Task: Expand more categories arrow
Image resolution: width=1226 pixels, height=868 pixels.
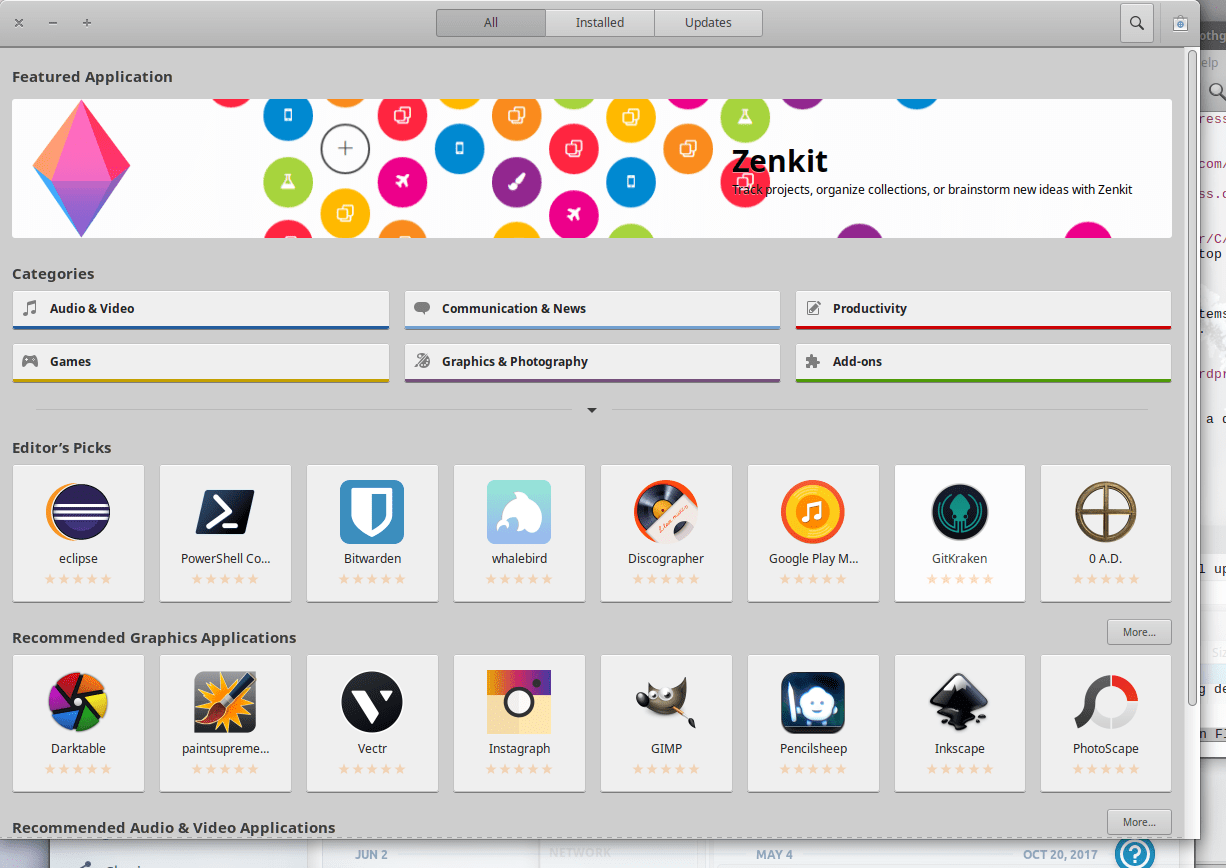Action: (x=592, y=410)
